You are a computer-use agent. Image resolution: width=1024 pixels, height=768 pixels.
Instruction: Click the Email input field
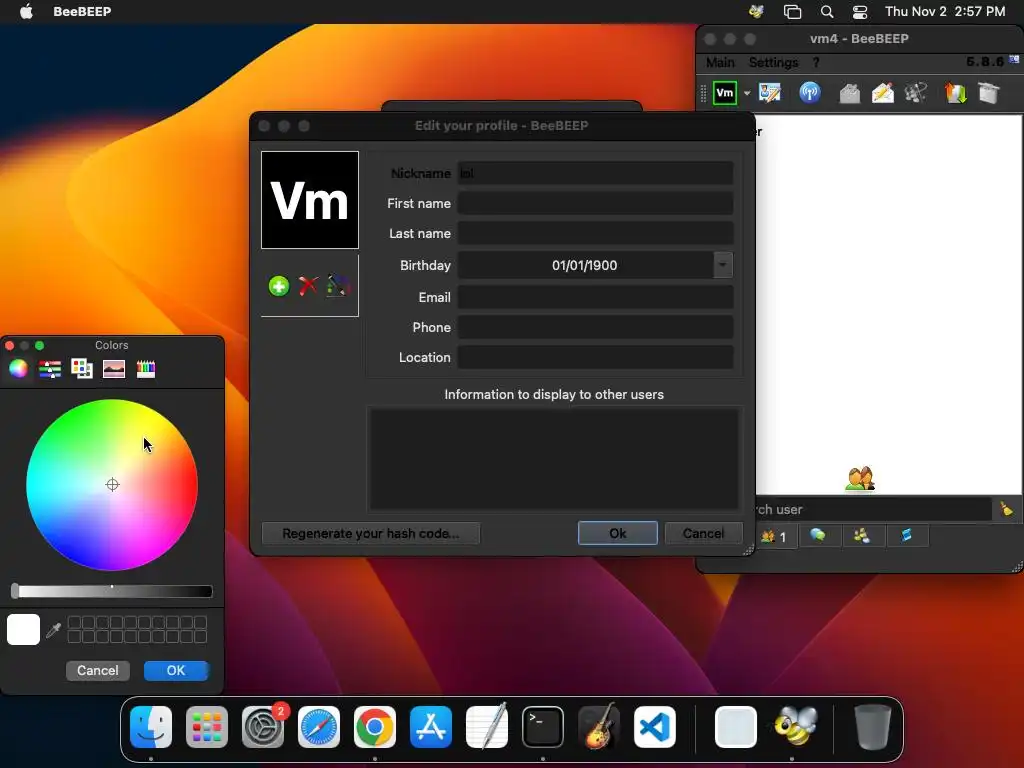click(595, 298)
